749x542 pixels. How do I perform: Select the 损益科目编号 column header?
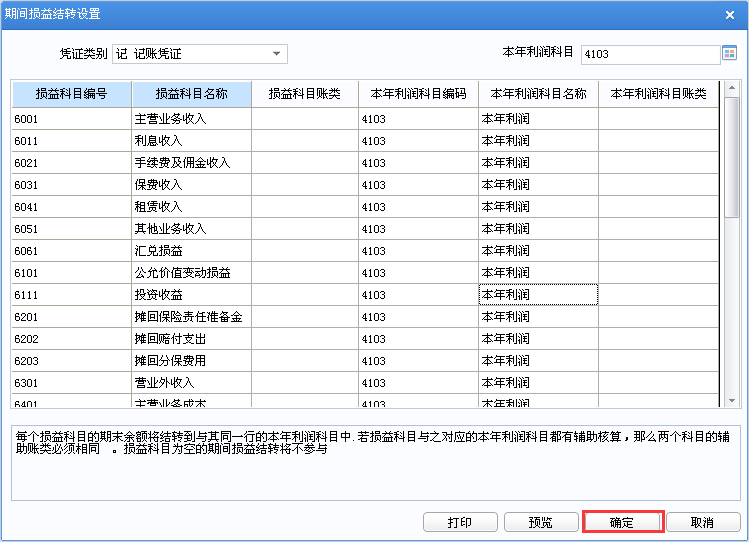click(x=72, y=94)
